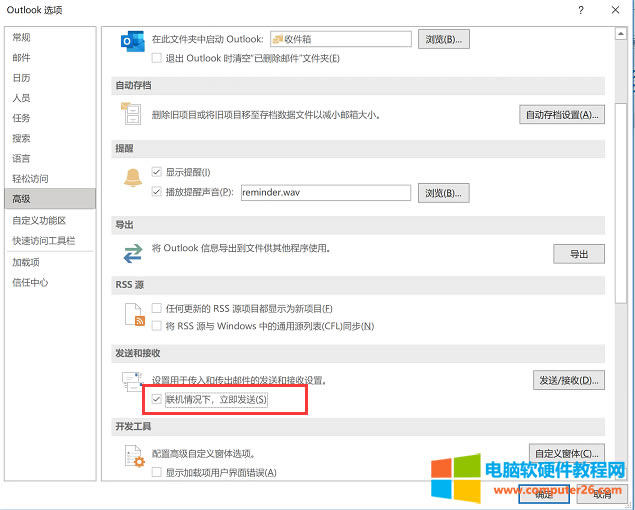The width and height of the screenshot is (635, 510).
Task: Open 发送/接收 settings button
Action: [569, 380]
